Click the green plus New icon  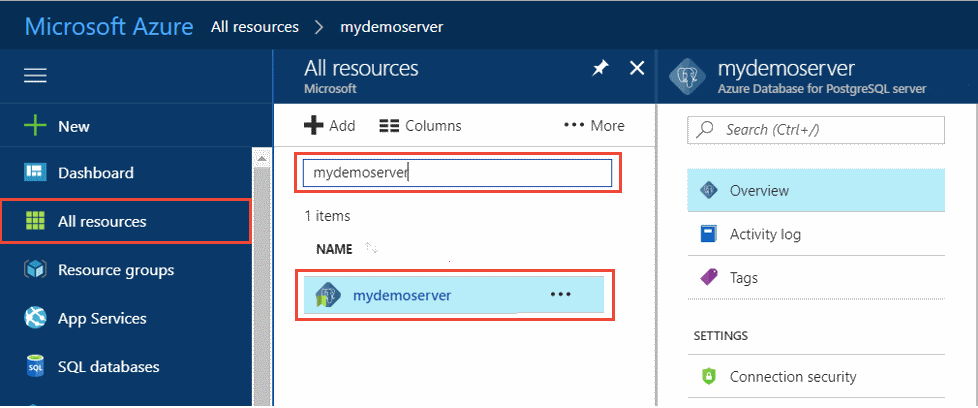tap(35, 126)
